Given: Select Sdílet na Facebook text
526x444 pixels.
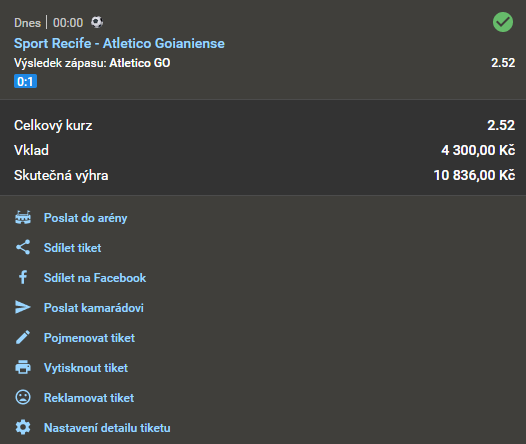Looking at the screenshot, I should tap(95, 278).
